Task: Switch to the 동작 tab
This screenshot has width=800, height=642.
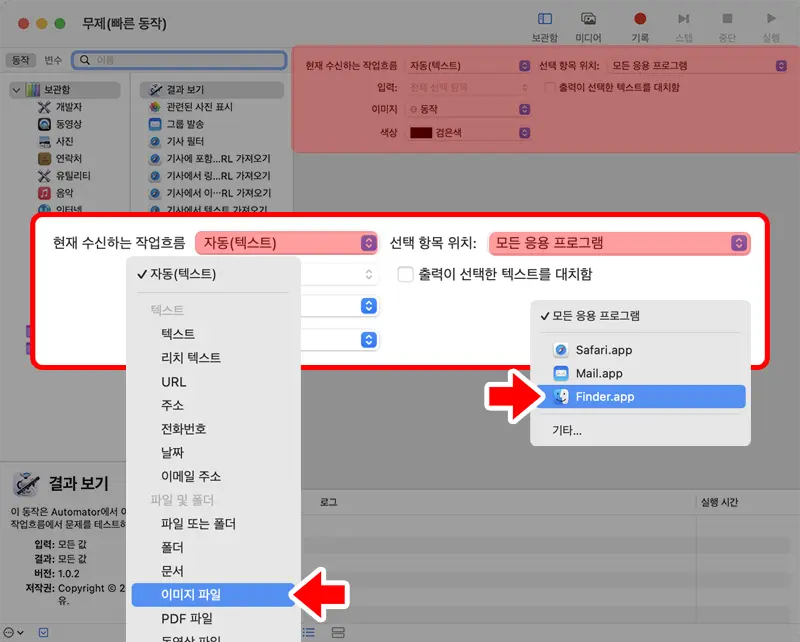Action: 20,60
